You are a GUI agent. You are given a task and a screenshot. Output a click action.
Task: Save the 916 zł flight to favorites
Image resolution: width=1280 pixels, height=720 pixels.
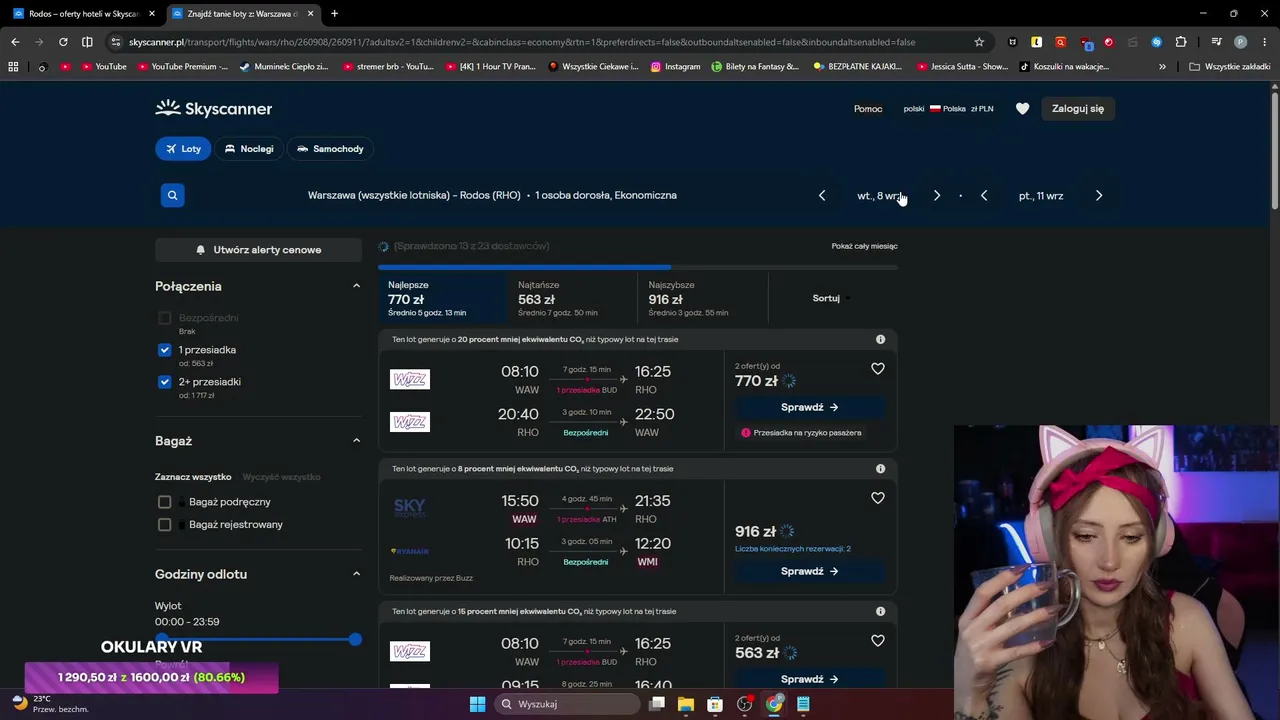[x=878, y=498]
